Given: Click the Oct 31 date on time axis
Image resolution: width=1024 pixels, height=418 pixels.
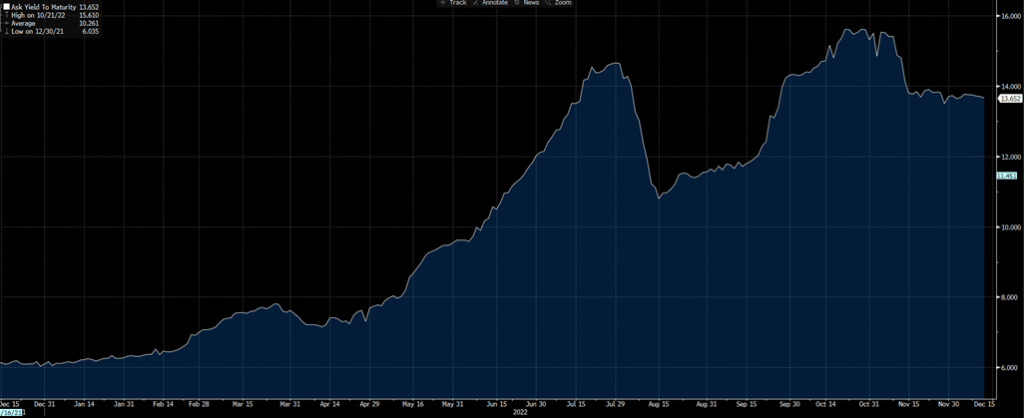Looking at the screenshot, I should 868,404.
